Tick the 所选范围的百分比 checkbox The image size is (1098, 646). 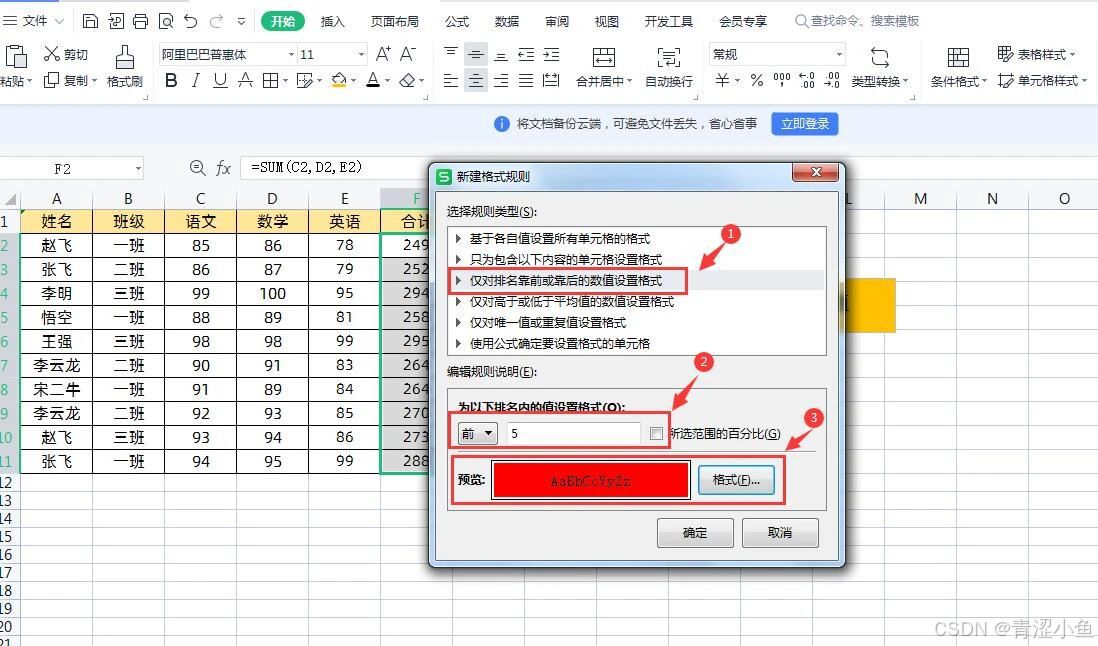point(656,434)
